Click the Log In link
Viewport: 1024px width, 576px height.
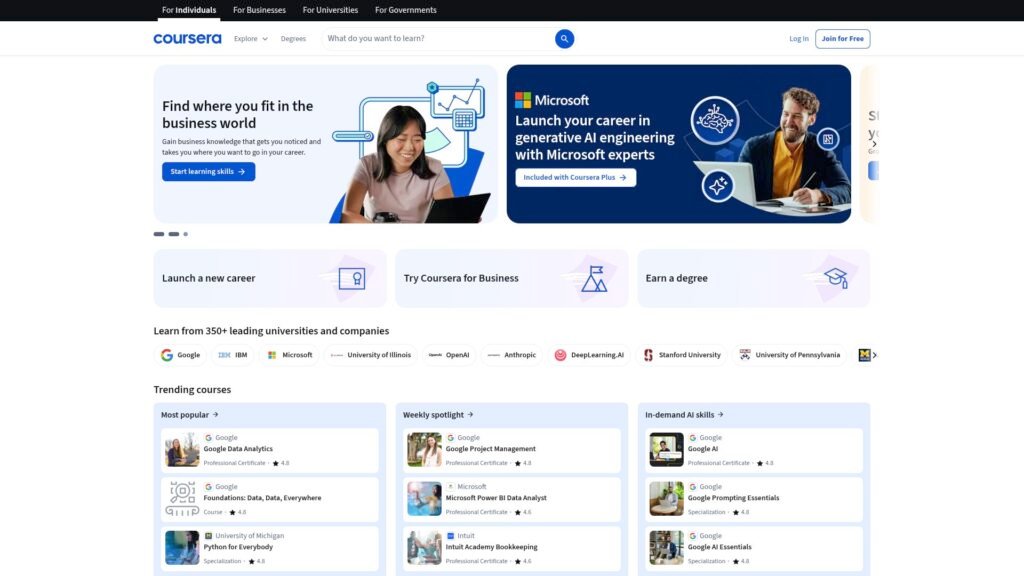point(798,39)
